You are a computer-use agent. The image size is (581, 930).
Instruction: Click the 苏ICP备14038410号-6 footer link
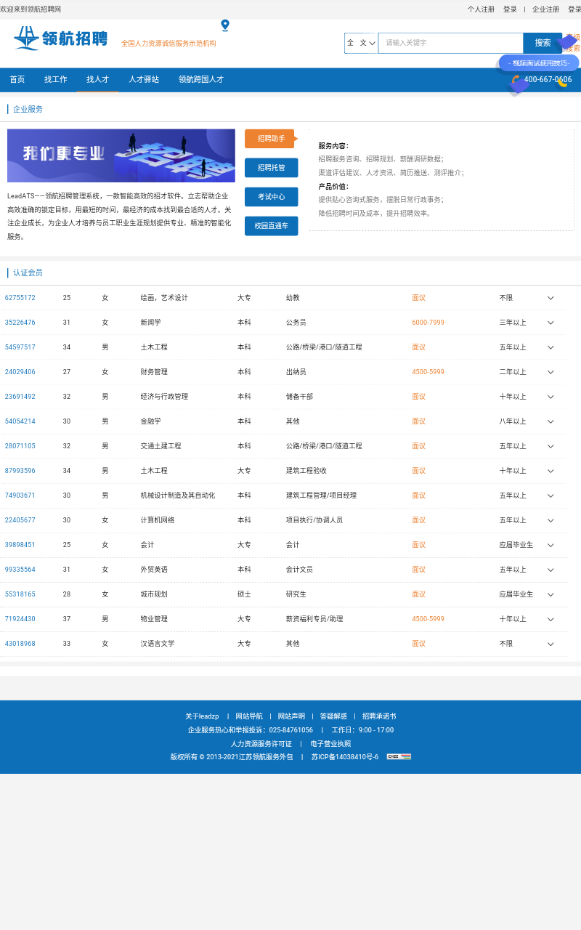point(345,757)
